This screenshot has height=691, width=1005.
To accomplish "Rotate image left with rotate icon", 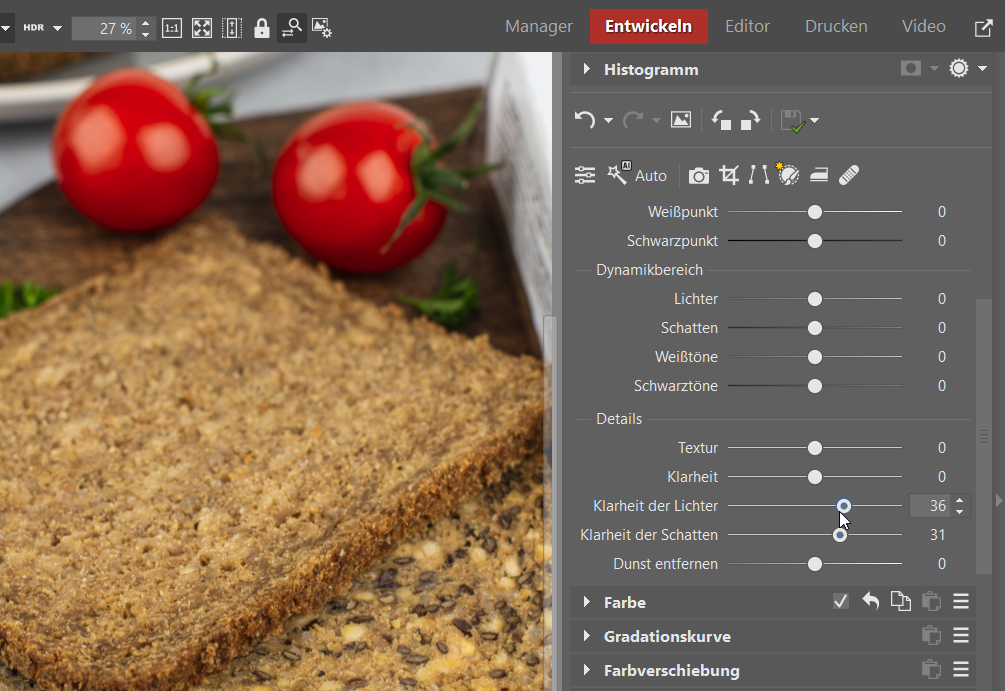I will pos(721,120).
